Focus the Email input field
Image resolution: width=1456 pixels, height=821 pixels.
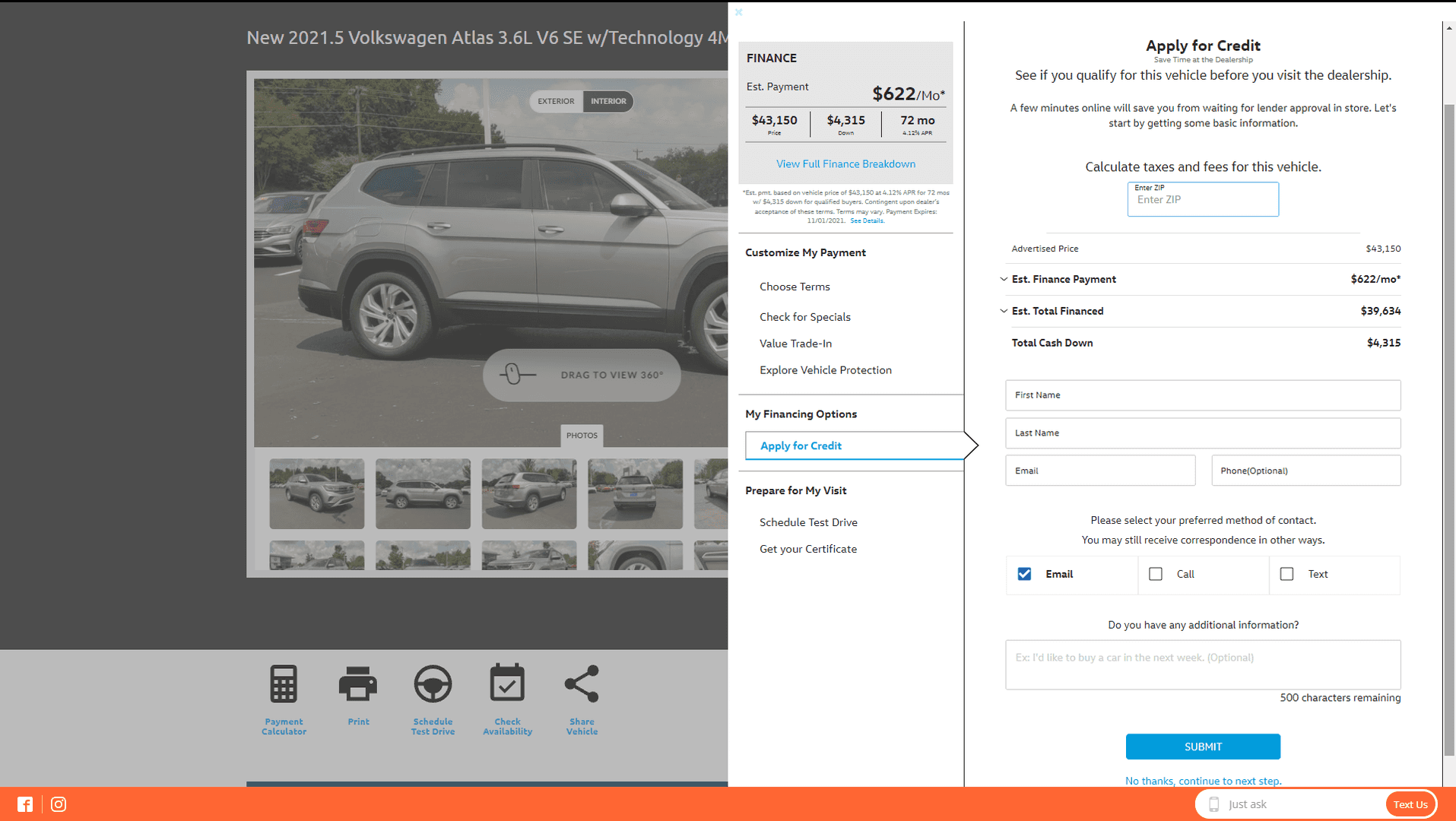1100,471
